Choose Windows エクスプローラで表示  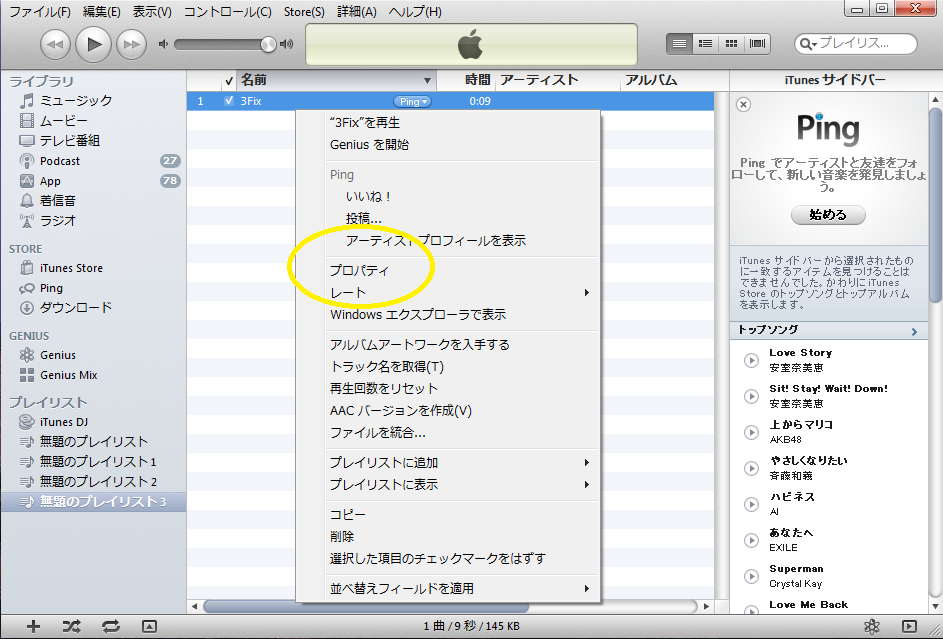tap(418, 314)
